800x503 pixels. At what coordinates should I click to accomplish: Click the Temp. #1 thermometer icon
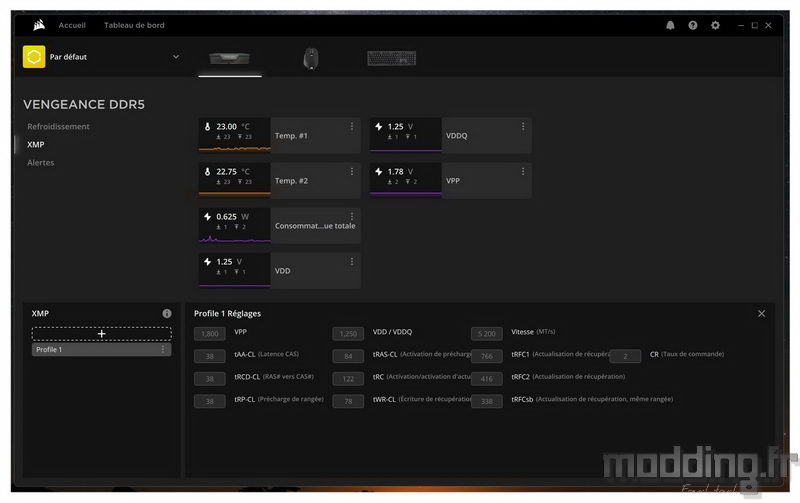[207, 127]
